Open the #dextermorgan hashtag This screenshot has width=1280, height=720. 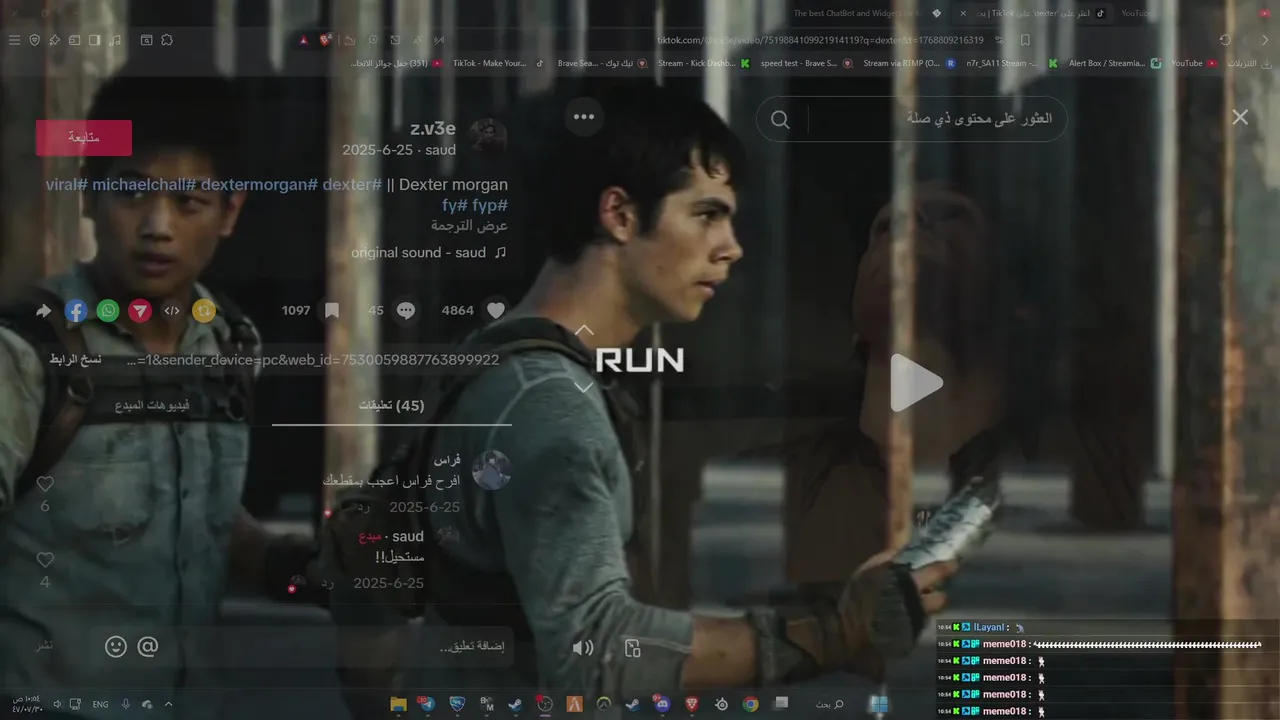[259, 185]
